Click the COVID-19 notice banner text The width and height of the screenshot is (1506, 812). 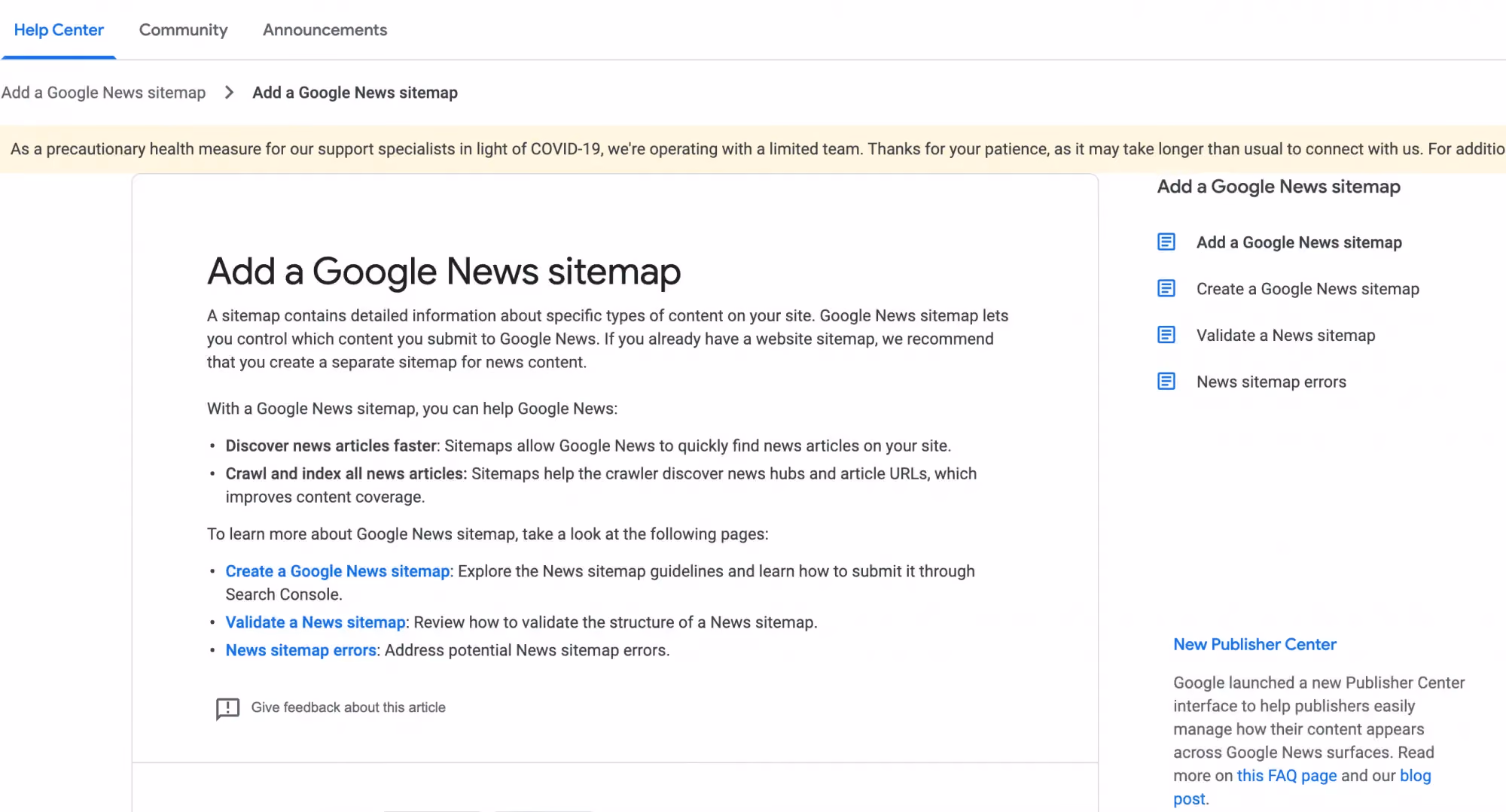click(758, 149)
